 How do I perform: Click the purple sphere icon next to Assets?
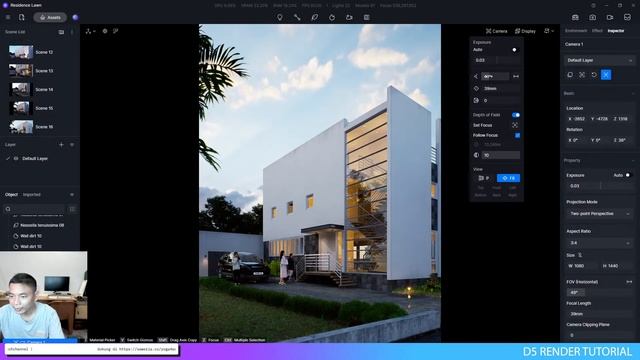[x=76, y=18]
